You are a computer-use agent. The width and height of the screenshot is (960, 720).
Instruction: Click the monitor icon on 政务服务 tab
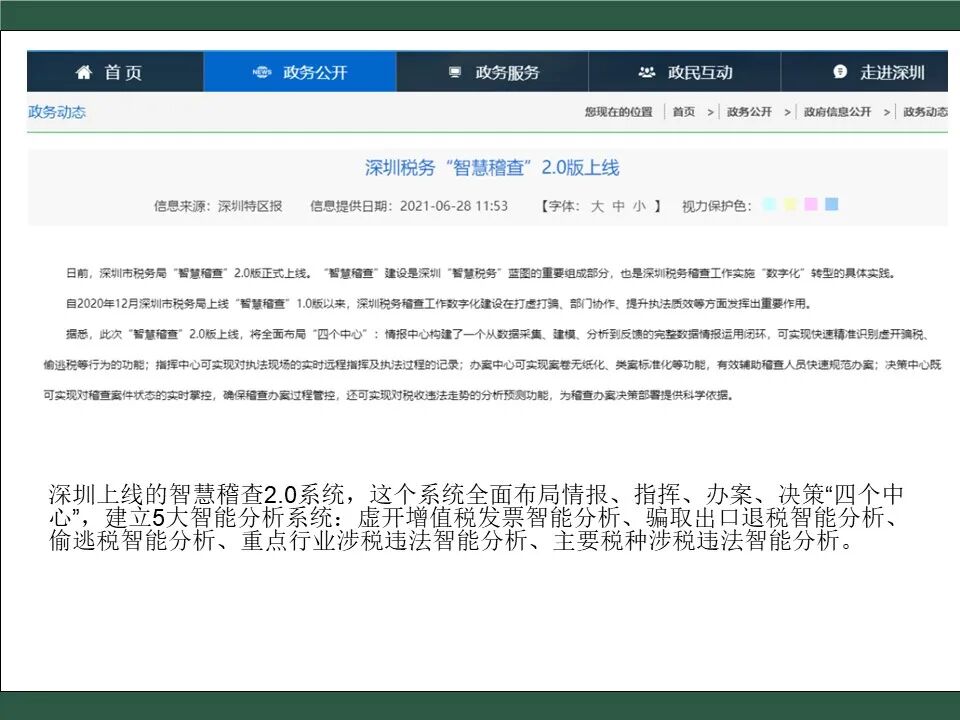click(x=454, y=71)
